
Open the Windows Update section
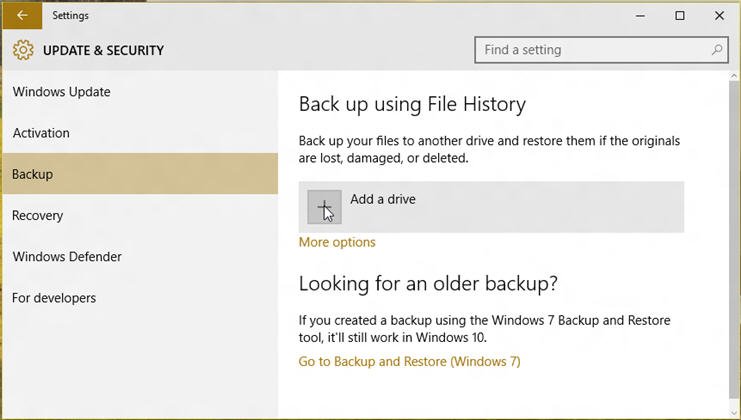[61, 92]
